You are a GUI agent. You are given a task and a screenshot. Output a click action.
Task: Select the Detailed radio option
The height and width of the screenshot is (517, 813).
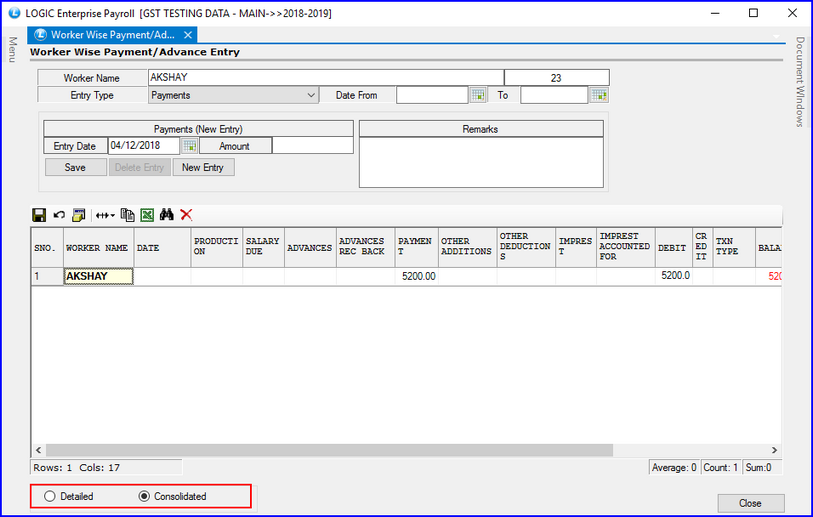(x=47, y=496)
